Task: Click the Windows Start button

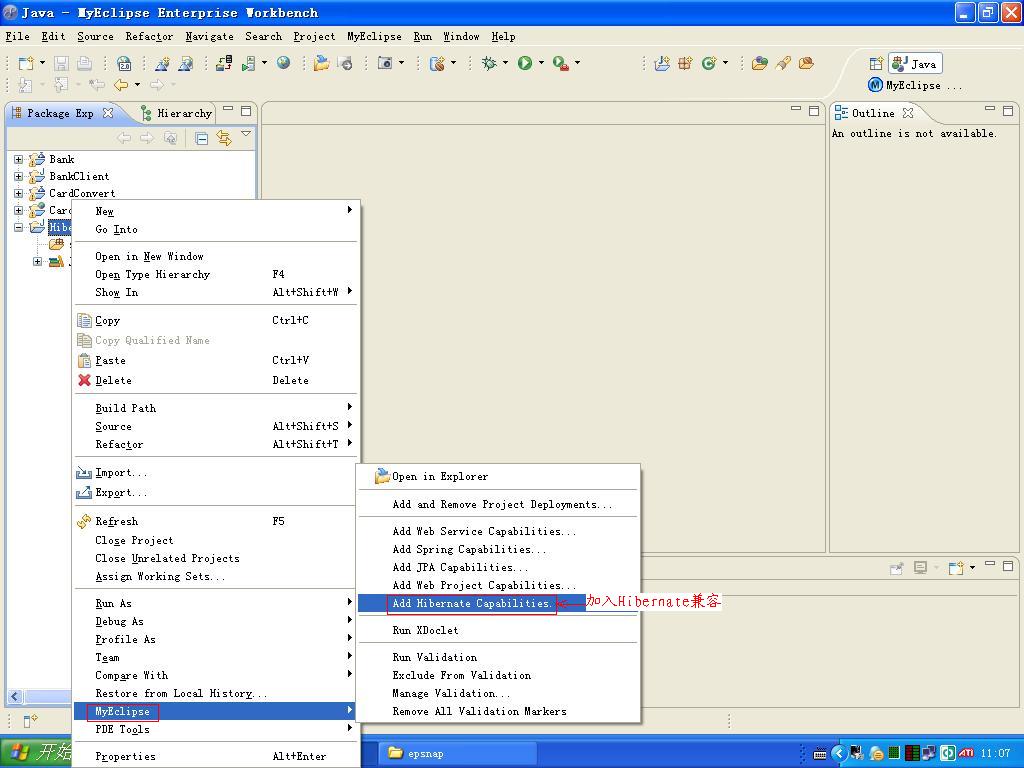Action: [36, 753]
